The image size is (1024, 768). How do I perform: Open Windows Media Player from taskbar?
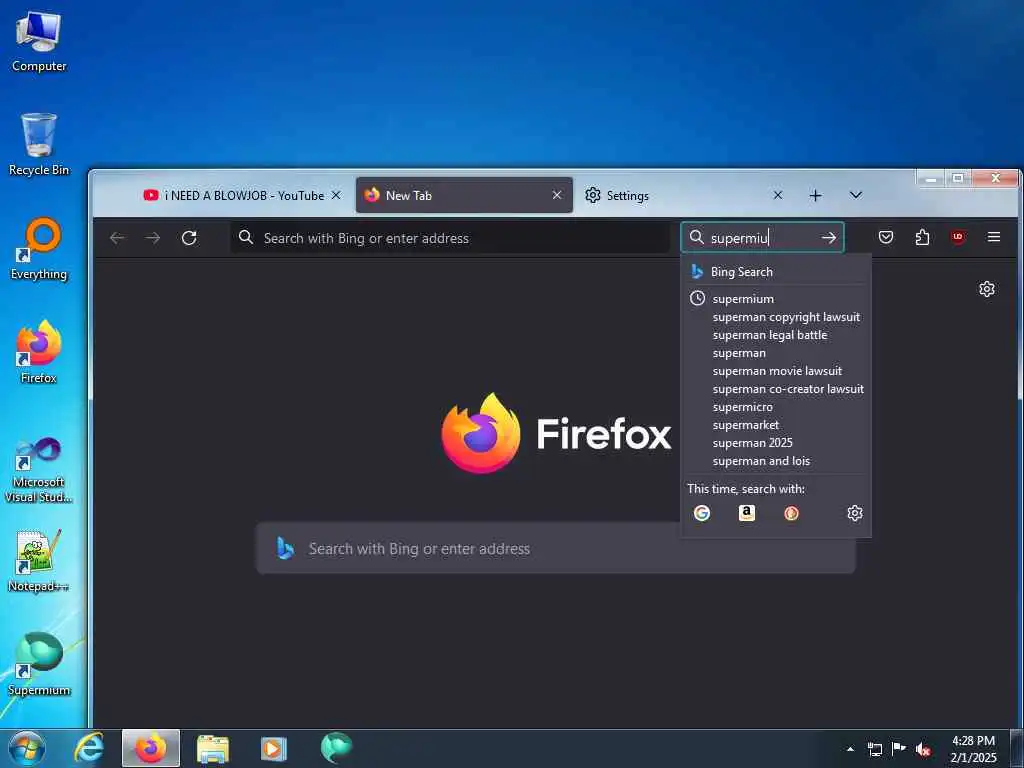[x=274, y=748]
